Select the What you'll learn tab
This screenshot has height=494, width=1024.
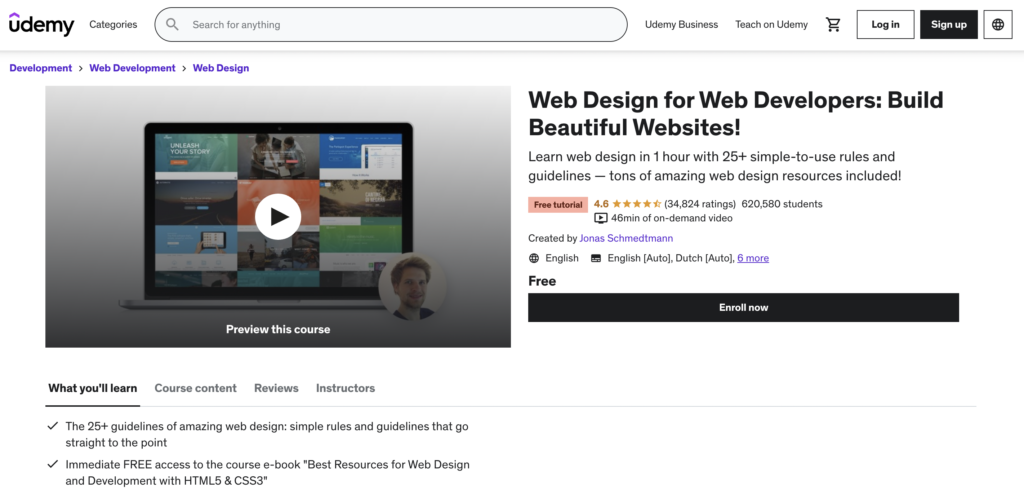pos(93,388)
